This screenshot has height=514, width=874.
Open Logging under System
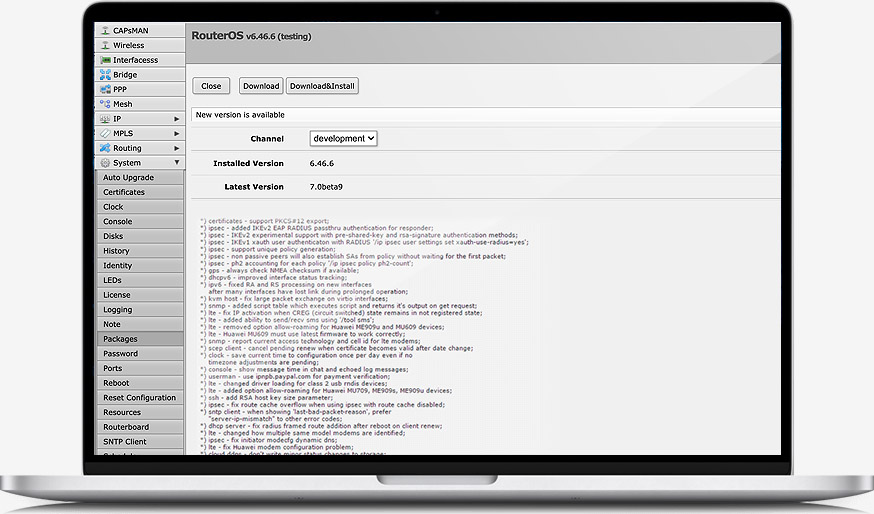(x=140, y=309)
